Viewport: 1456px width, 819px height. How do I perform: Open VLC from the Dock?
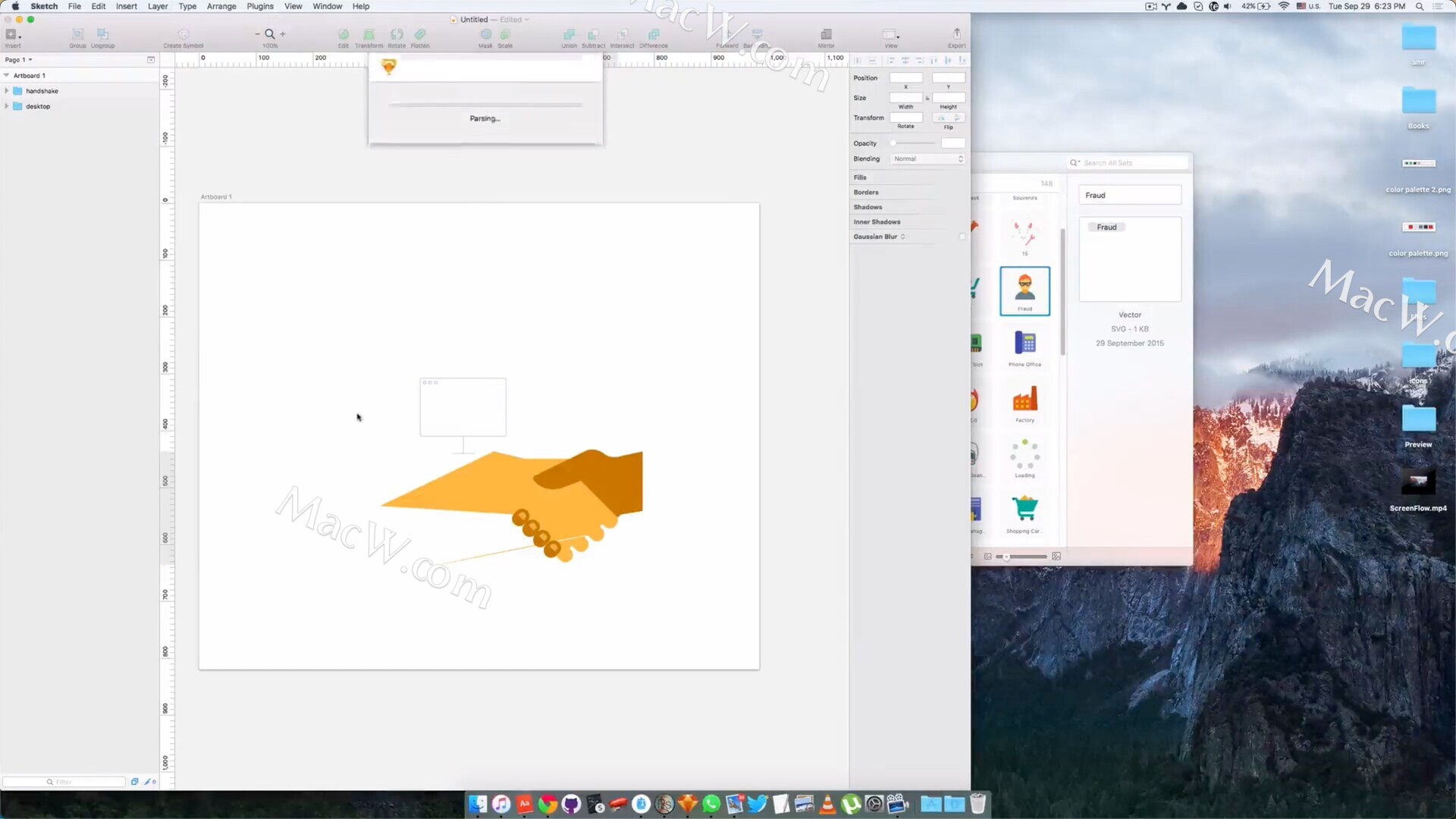click(827, 804)
